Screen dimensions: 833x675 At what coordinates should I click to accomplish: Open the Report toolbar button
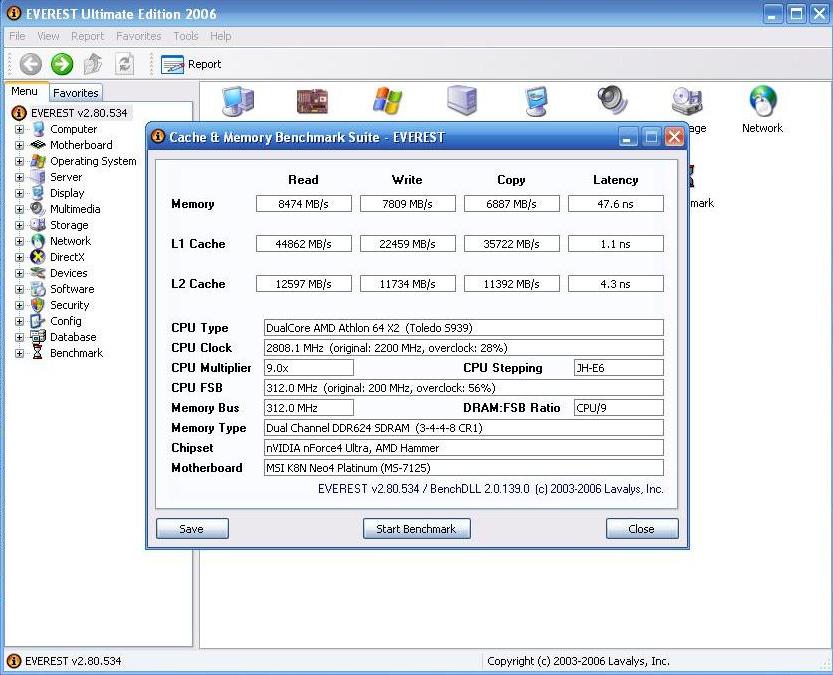point(191,64)
